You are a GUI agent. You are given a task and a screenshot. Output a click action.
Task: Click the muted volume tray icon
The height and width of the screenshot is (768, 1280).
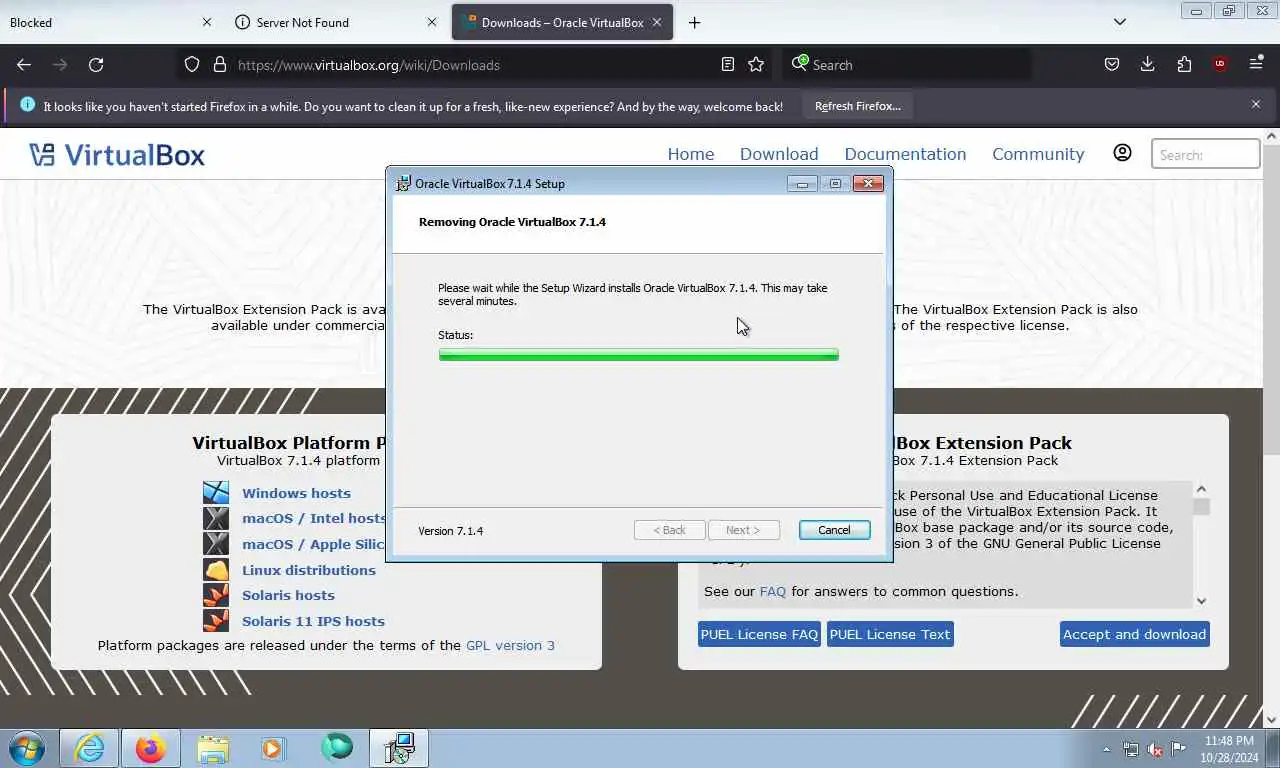(x=1155, y=749)
